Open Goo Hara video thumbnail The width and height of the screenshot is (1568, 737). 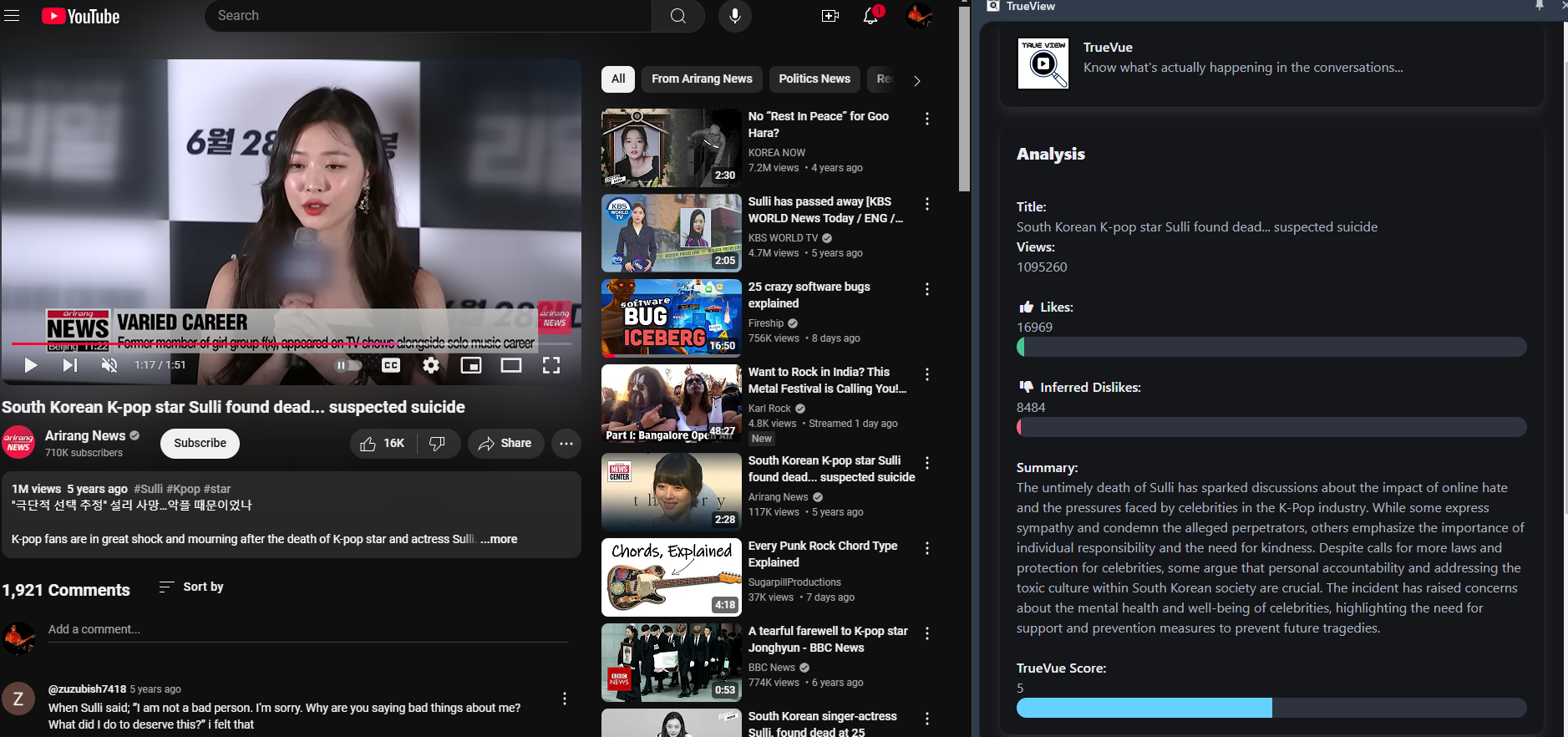click(672, 148)
